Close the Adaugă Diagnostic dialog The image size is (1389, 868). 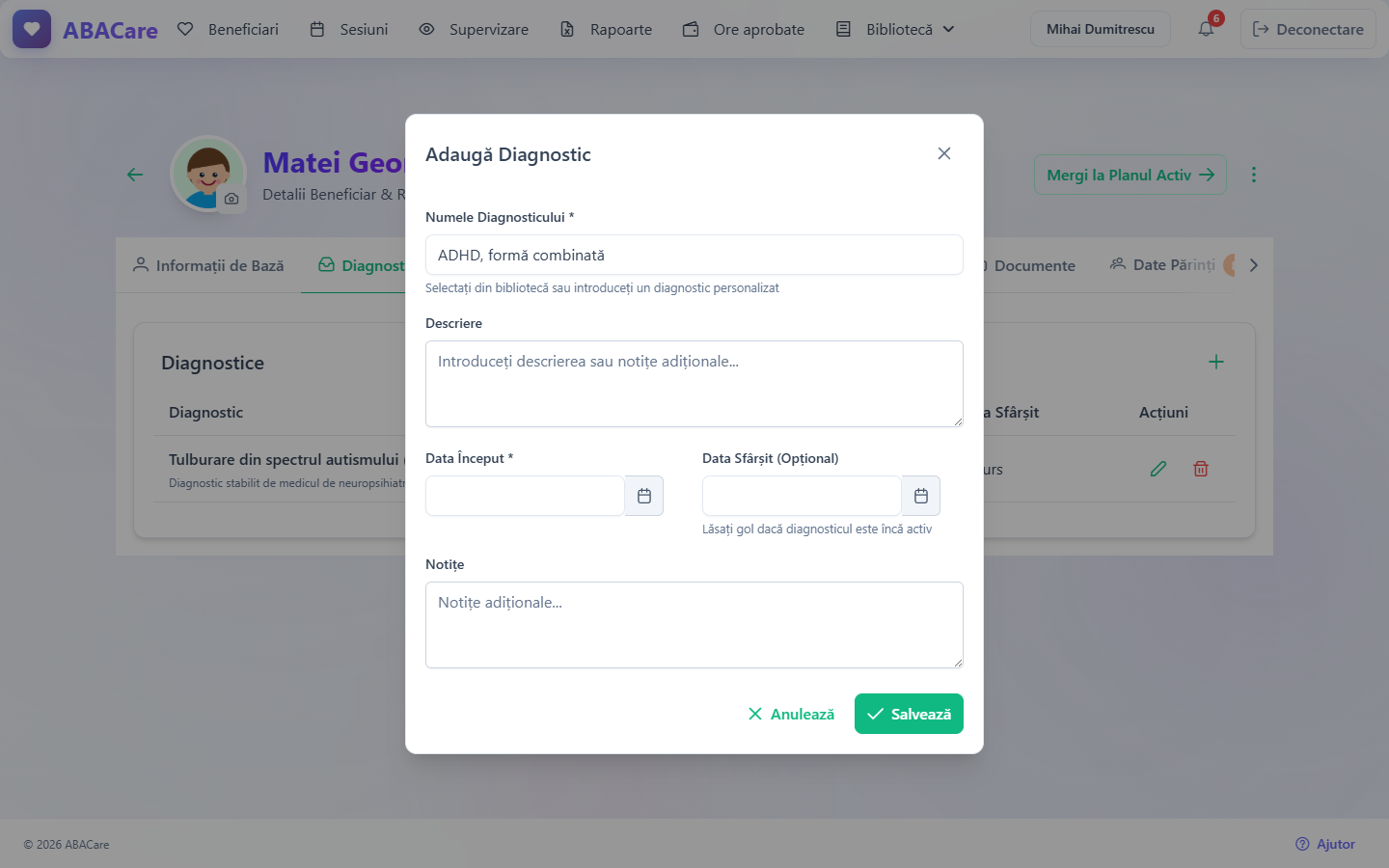[944, 153]
